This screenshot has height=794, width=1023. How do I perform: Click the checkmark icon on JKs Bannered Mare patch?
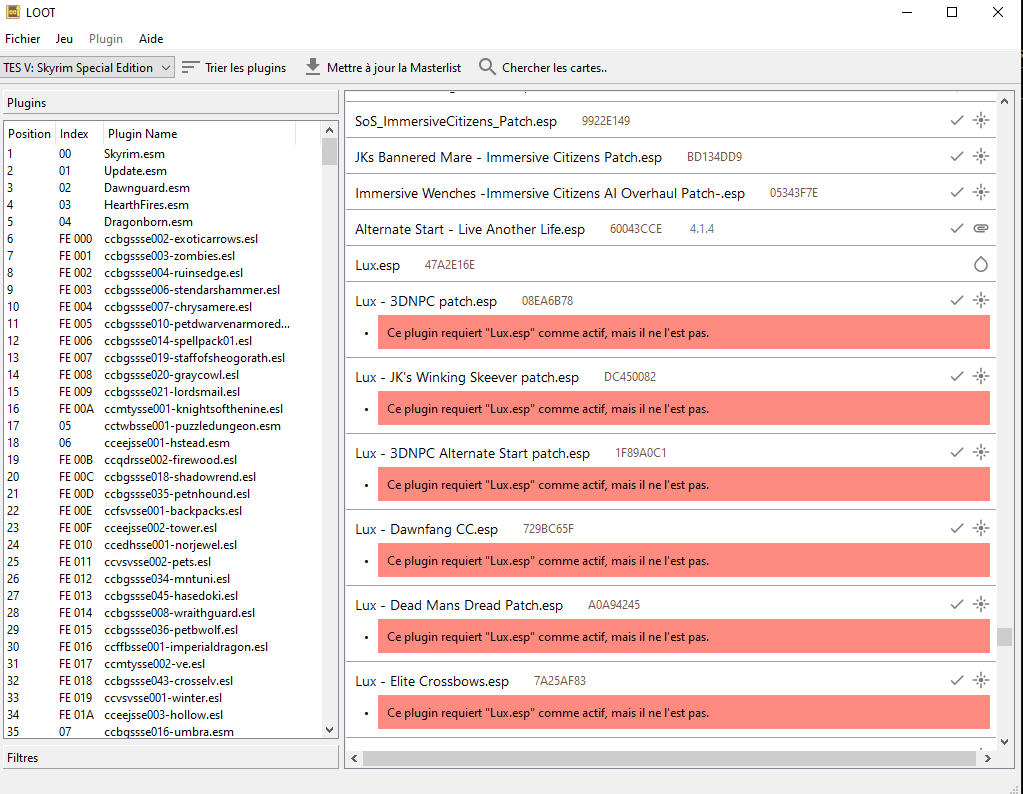957,157
